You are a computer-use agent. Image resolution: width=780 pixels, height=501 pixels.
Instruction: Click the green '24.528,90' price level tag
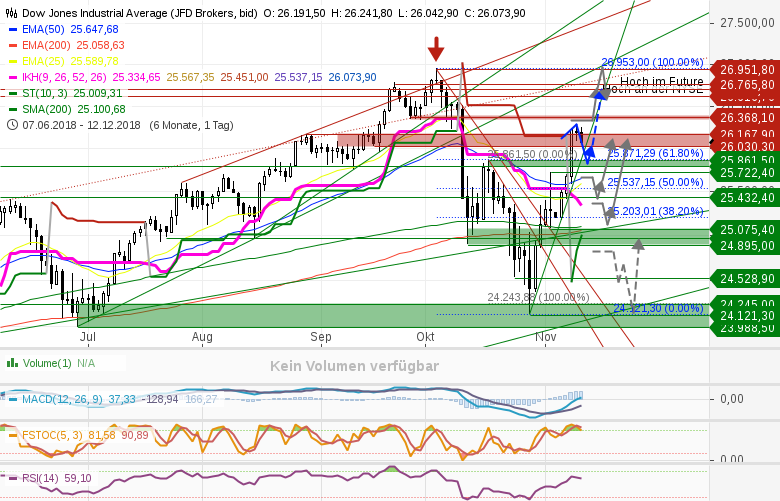[x=745, y=279]
